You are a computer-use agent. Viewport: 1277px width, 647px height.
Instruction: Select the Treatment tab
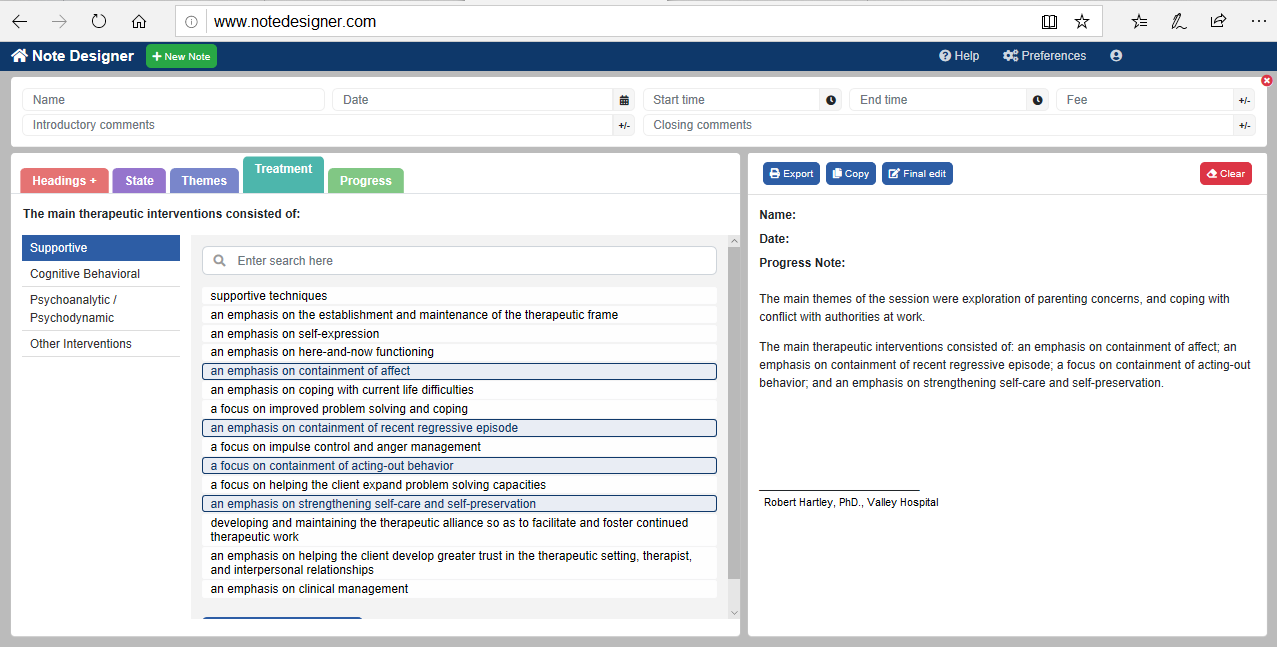point(283,175)
